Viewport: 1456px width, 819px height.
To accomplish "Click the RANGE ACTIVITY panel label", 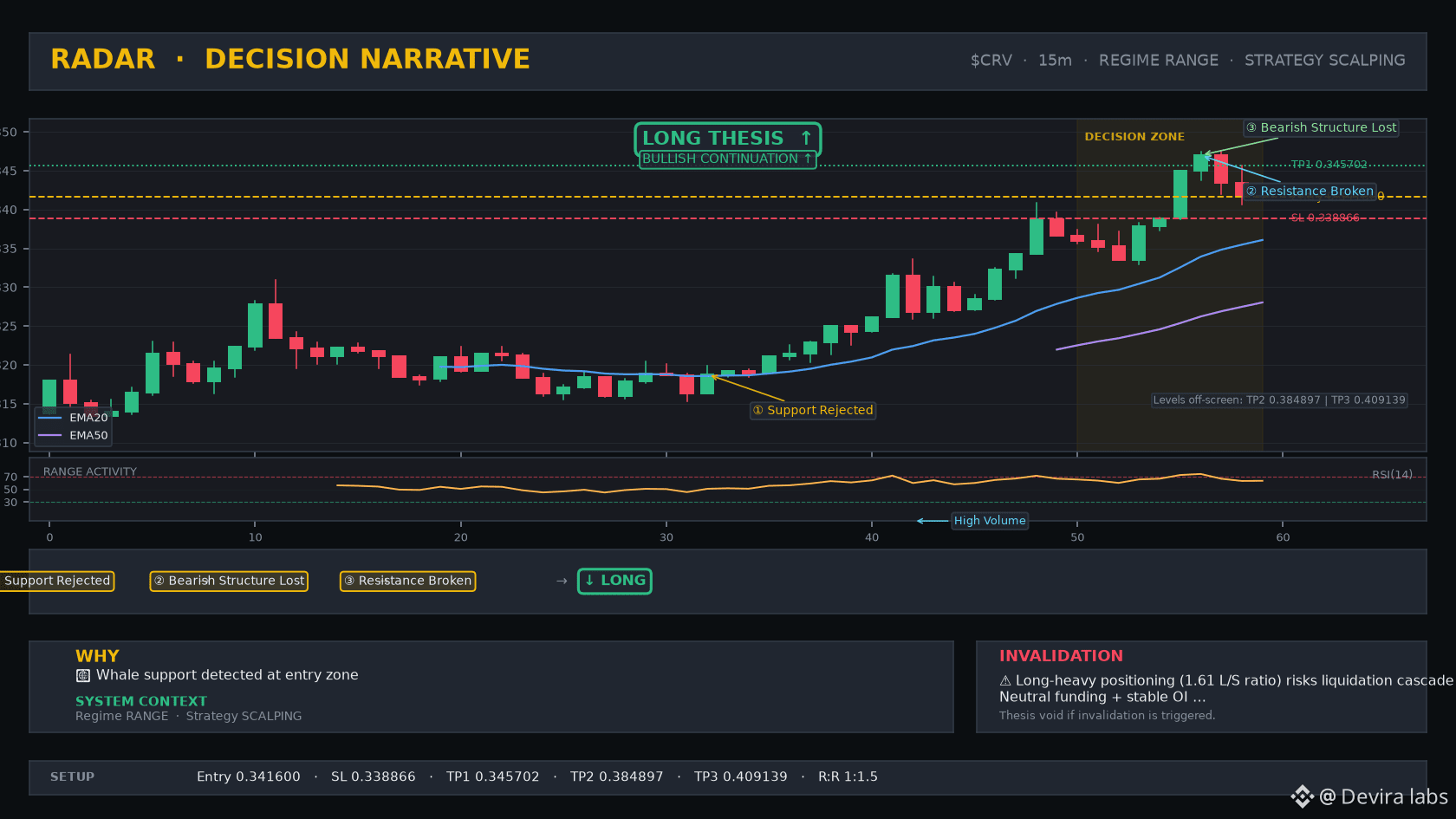I will (90, 472).
